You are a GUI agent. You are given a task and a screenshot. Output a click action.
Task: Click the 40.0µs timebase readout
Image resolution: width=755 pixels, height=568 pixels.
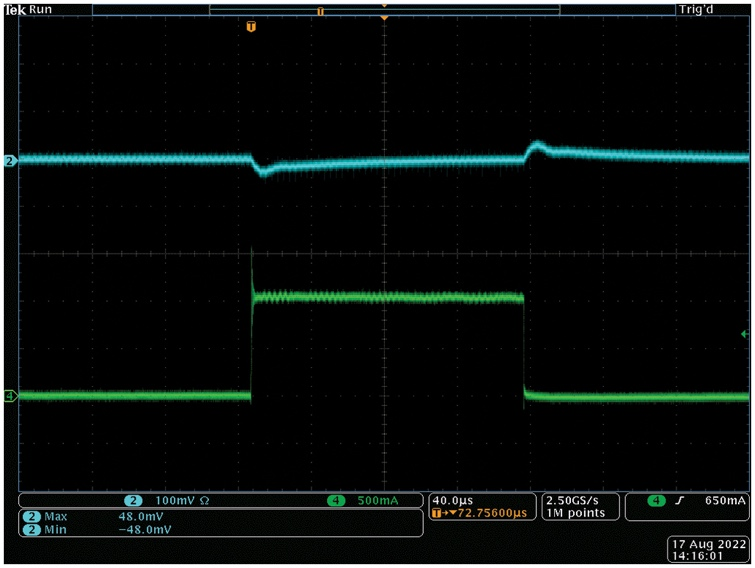point(453,501)
